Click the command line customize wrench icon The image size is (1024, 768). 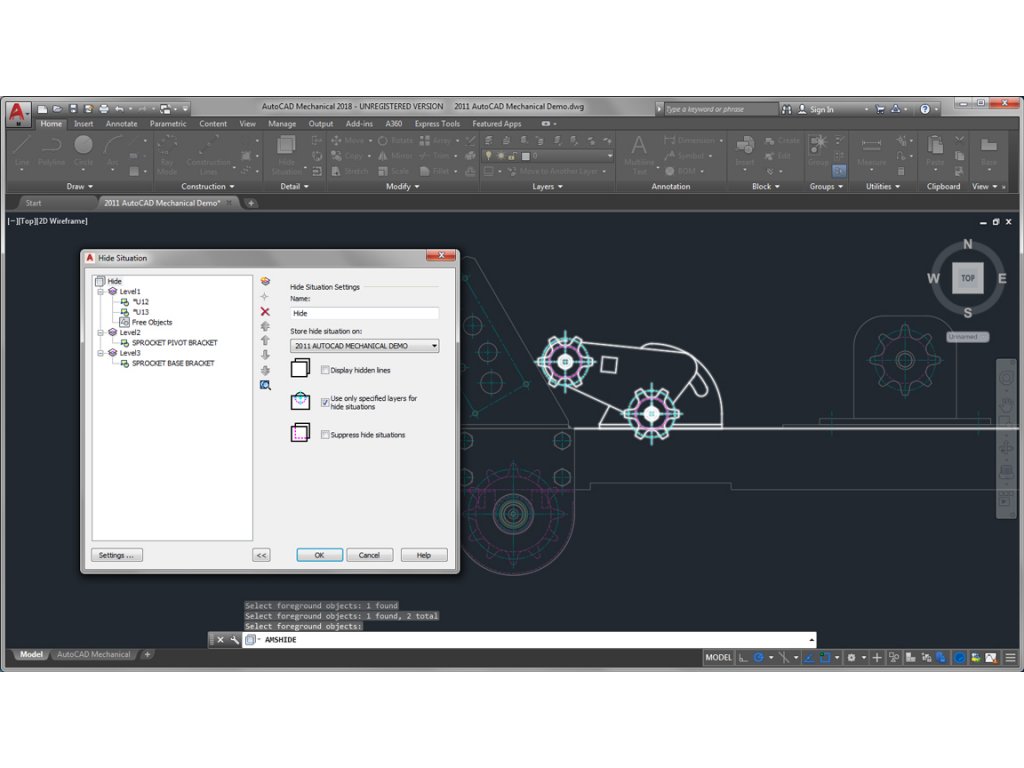tap(235, 640)
